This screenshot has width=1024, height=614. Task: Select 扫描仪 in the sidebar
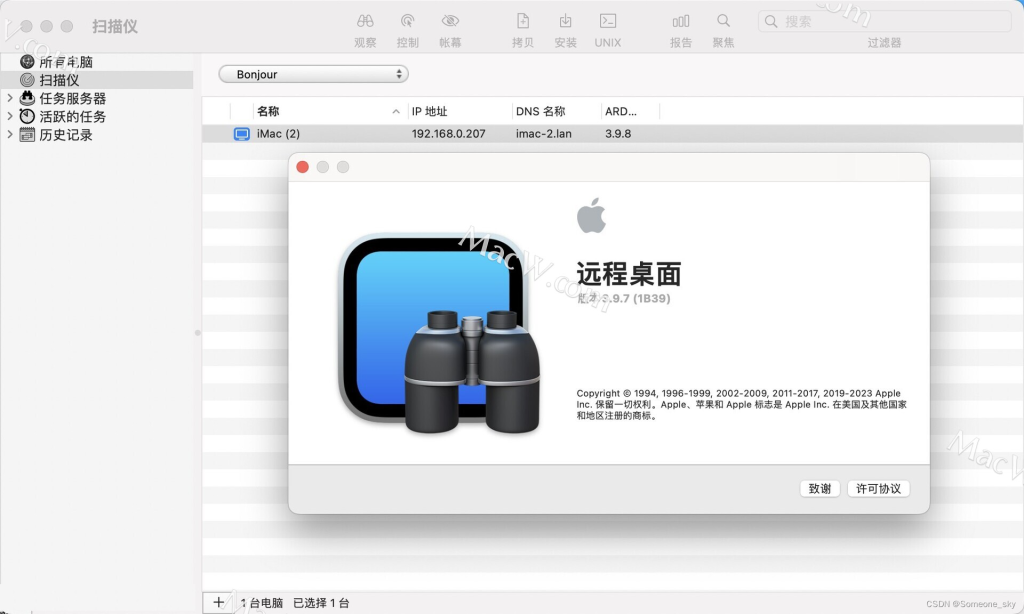(x=59, y=80)
